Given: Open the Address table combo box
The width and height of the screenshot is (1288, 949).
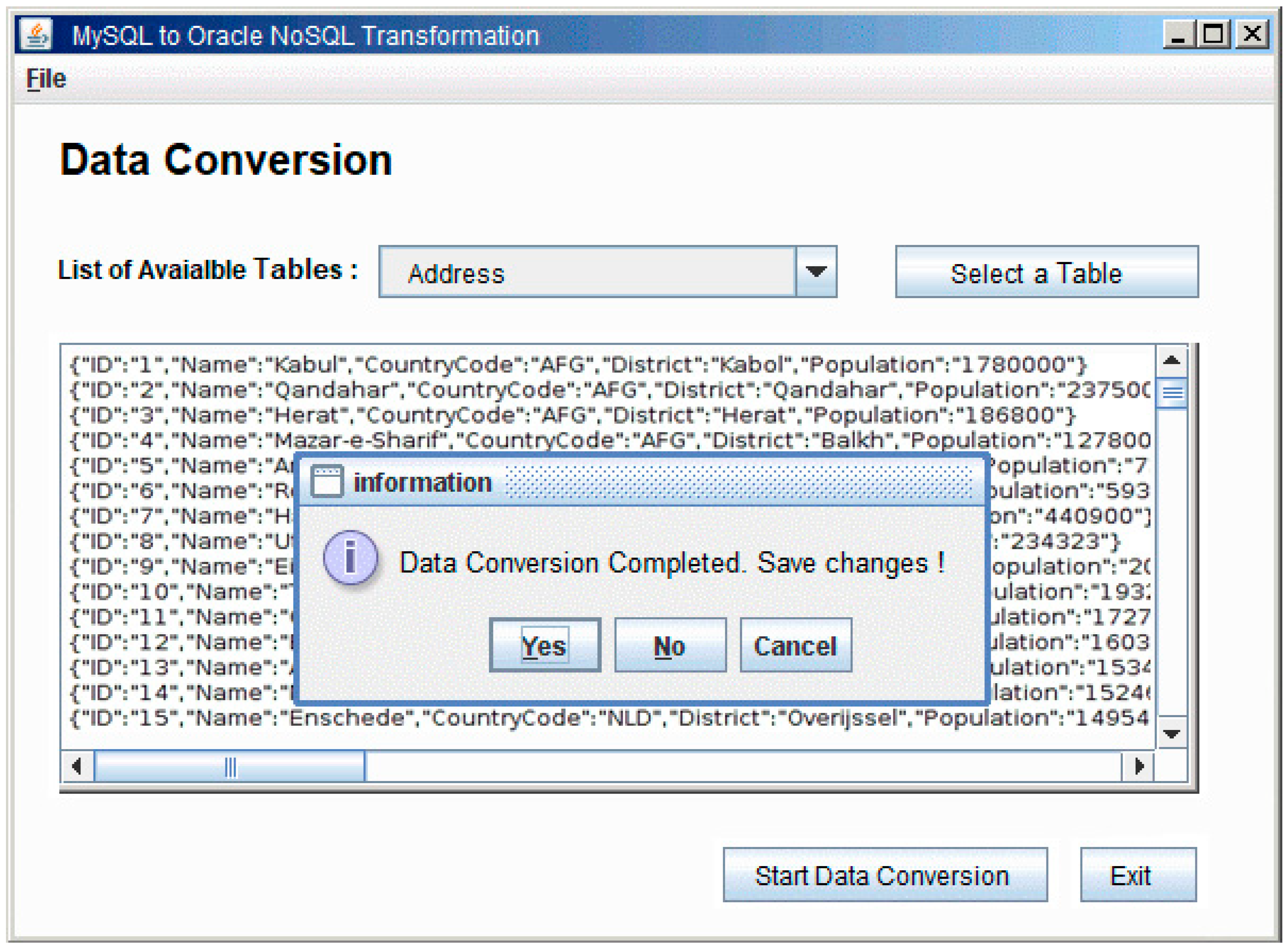Looking at the screenshot, I should (x=587, y=272).
